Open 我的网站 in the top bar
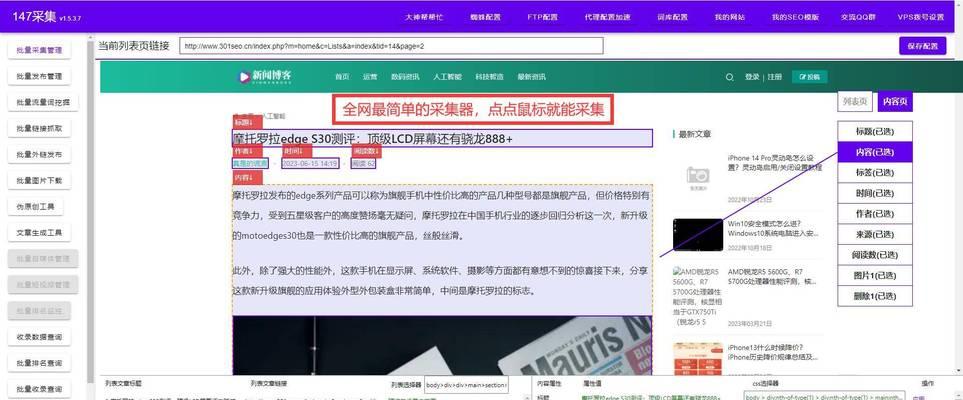 coord(730,17)
